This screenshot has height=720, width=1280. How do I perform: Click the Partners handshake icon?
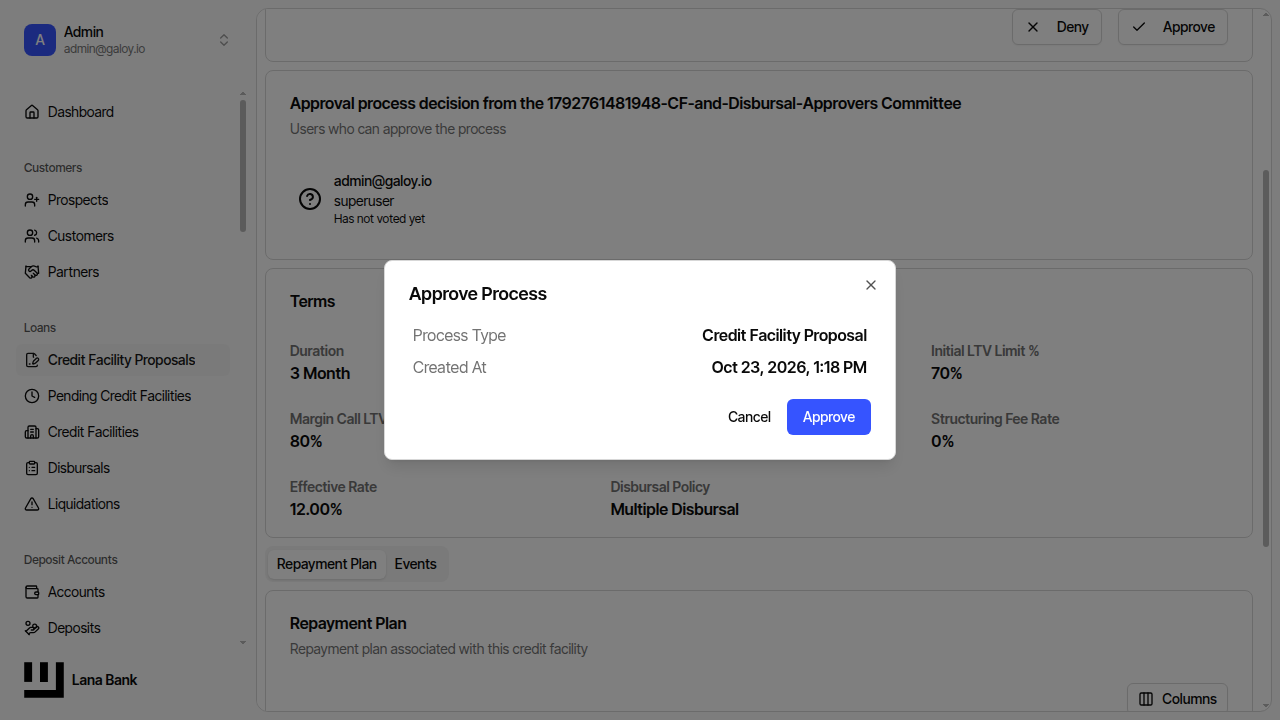32,272
